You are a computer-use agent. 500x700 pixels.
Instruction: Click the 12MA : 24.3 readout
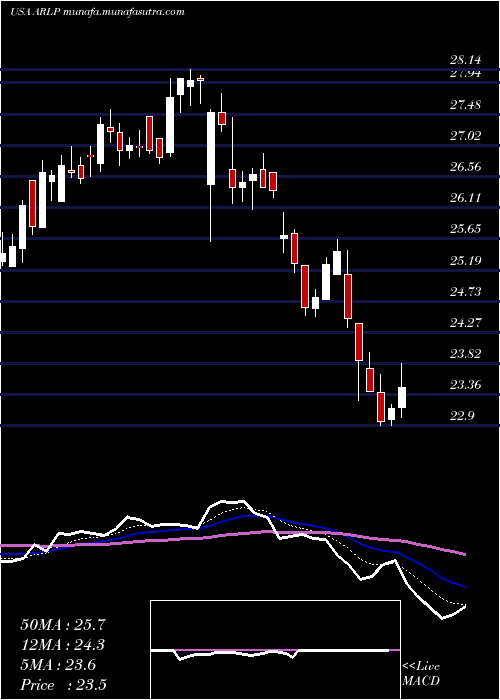click(63, 645)
